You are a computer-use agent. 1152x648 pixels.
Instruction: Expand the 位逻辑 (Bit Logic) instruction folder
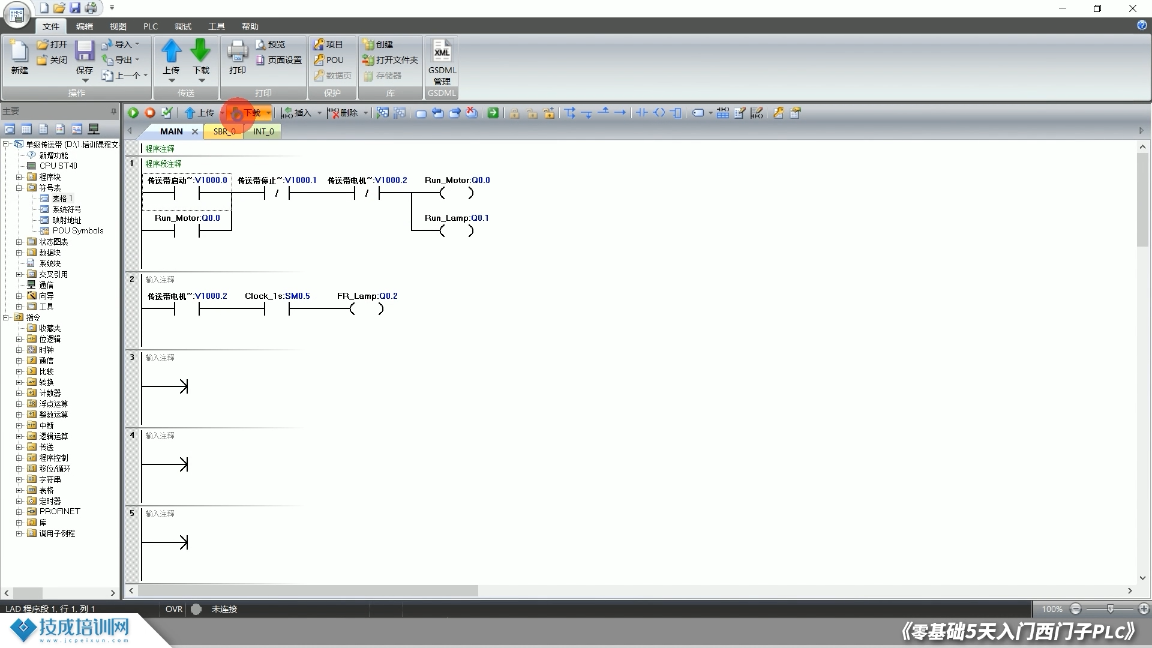coord(19,339)
